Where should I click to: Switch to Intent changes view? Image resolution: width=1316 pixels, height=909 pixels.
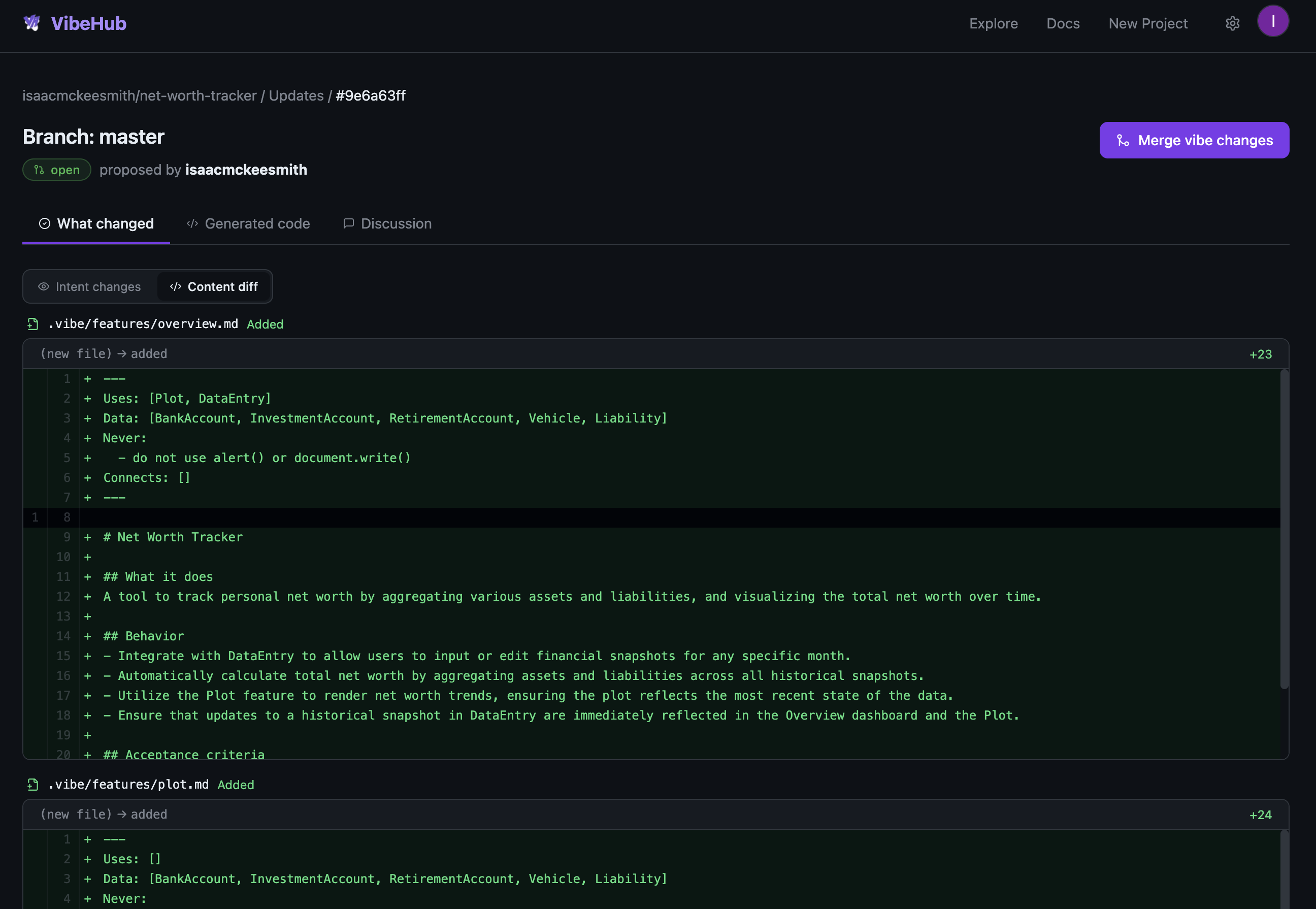(x=89, y=286)
